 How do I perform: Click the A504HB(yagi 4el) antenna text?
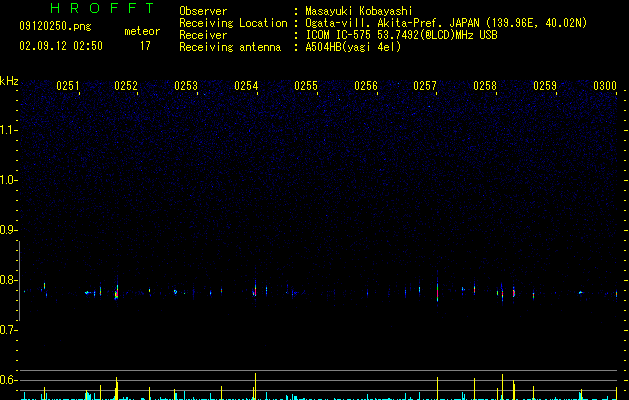click(x=353, y=47)
